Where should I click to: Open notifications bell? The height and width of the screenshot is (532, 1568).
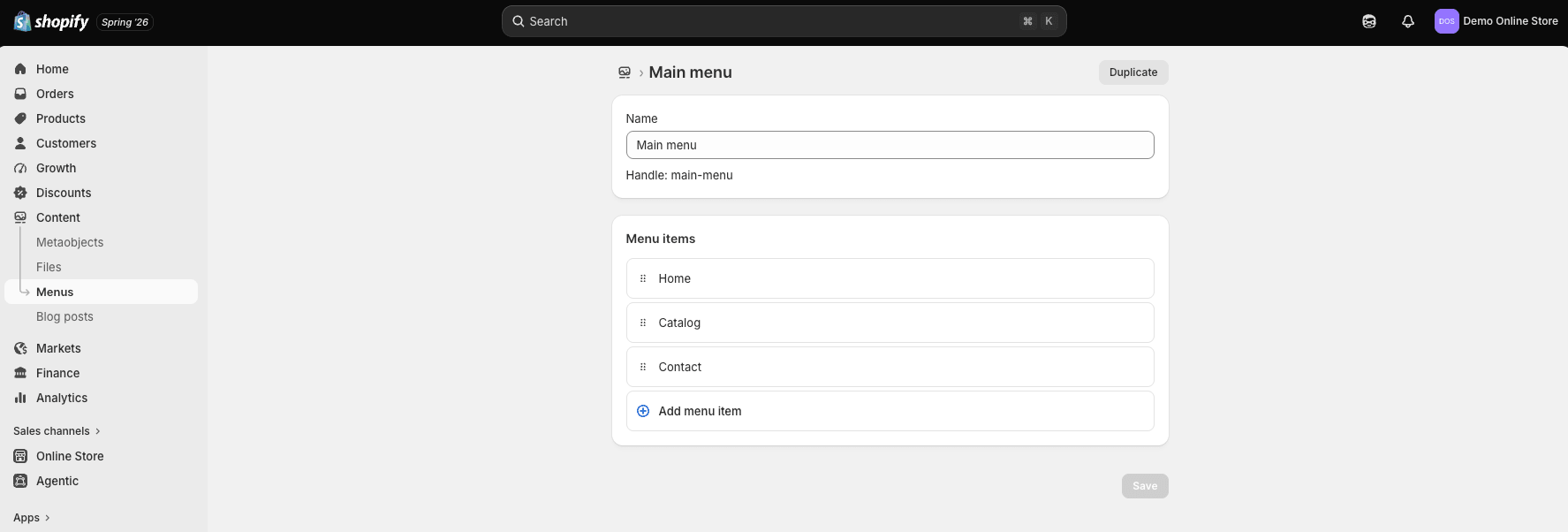point(1408,21)
